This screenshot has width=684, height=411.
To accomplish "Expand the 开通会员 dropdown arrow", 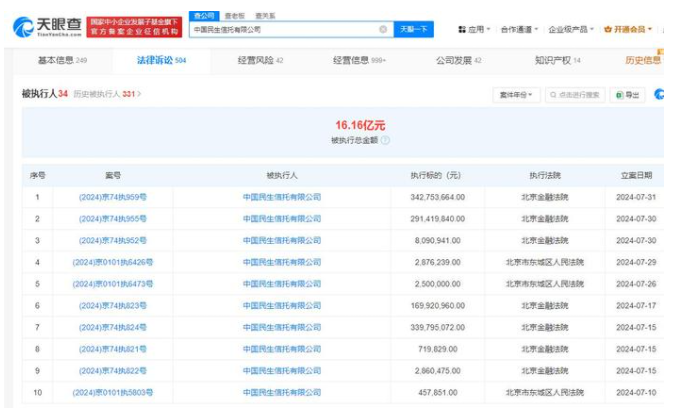I will [650, 29].
